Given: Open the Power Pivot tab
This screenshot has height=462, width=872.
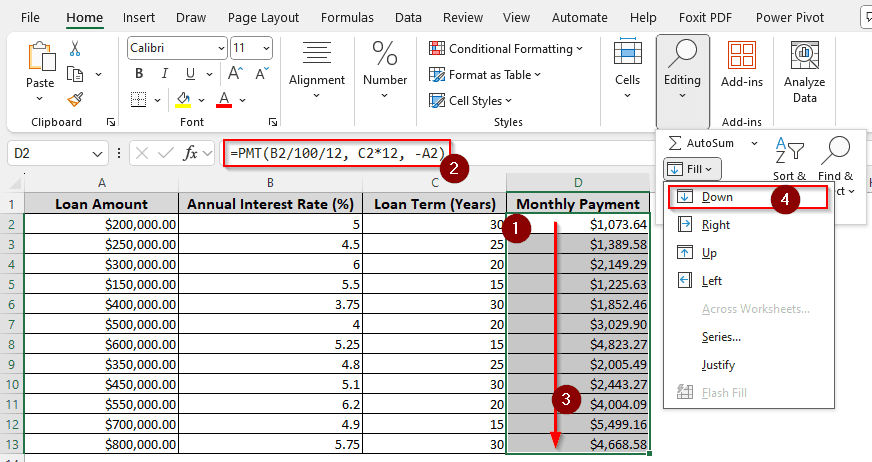Looking at the screenshot, I should click(790, 17).
